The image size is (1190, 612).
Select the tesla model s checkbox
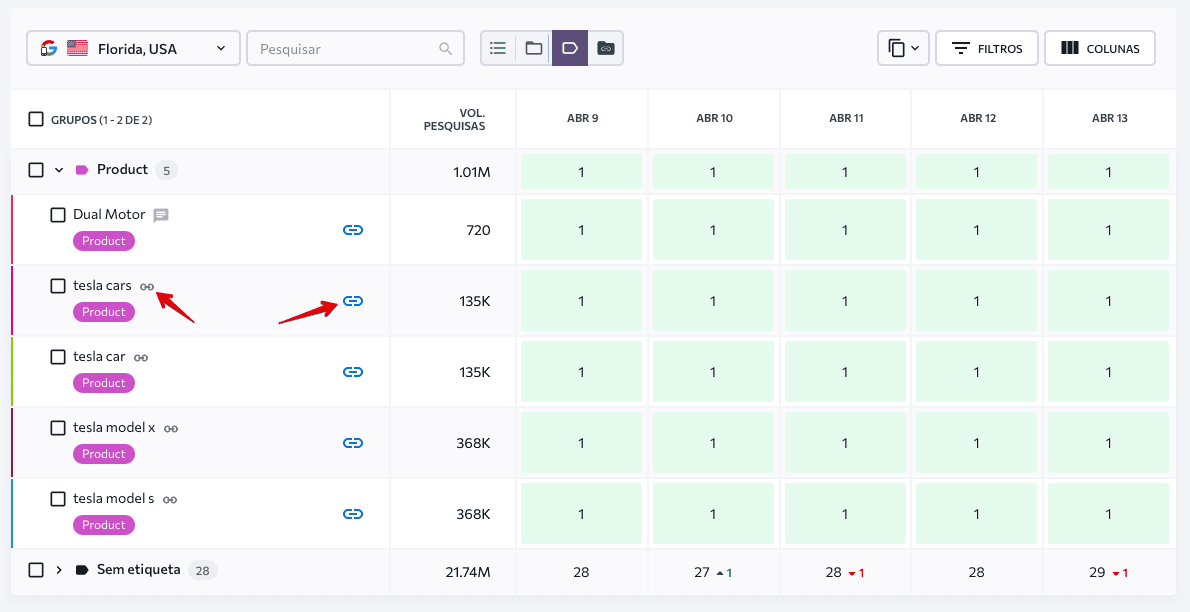point(58,499)
